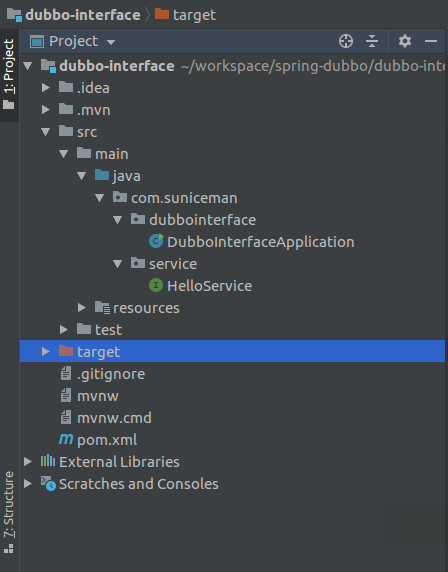Collapse the service package
Screen dimensions: 448x572
pyautogui.click(x=117, y=264)
